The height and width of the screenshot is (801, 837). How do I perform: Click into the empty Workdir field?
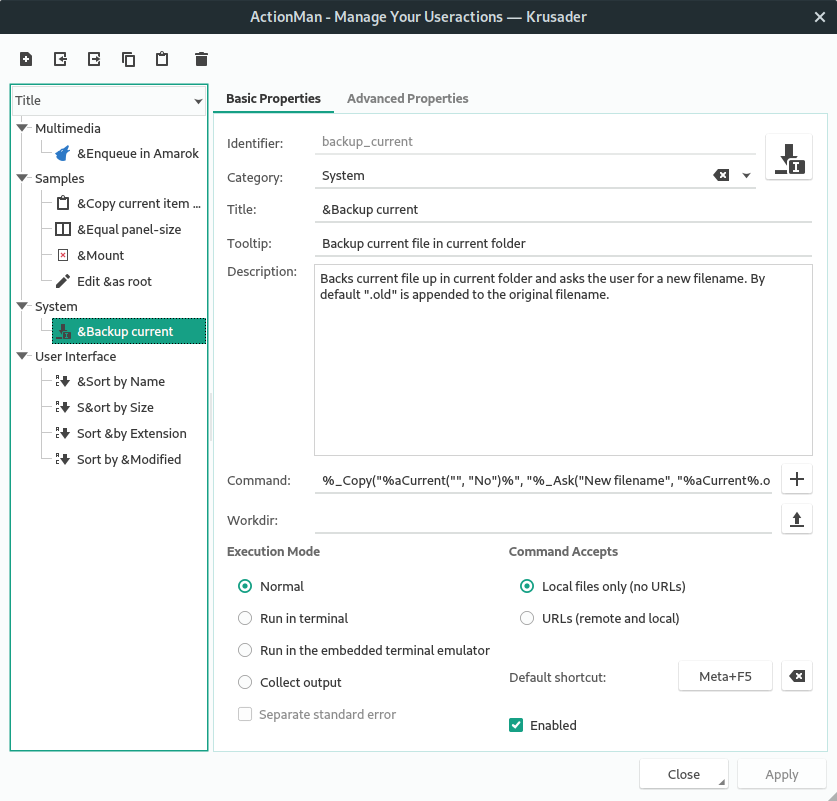[x=543, y=520]
